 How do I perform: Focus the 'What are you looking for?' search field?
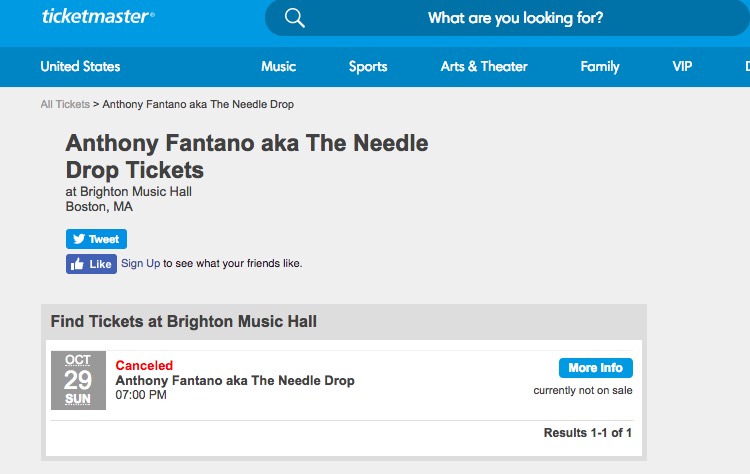point(507,18)
